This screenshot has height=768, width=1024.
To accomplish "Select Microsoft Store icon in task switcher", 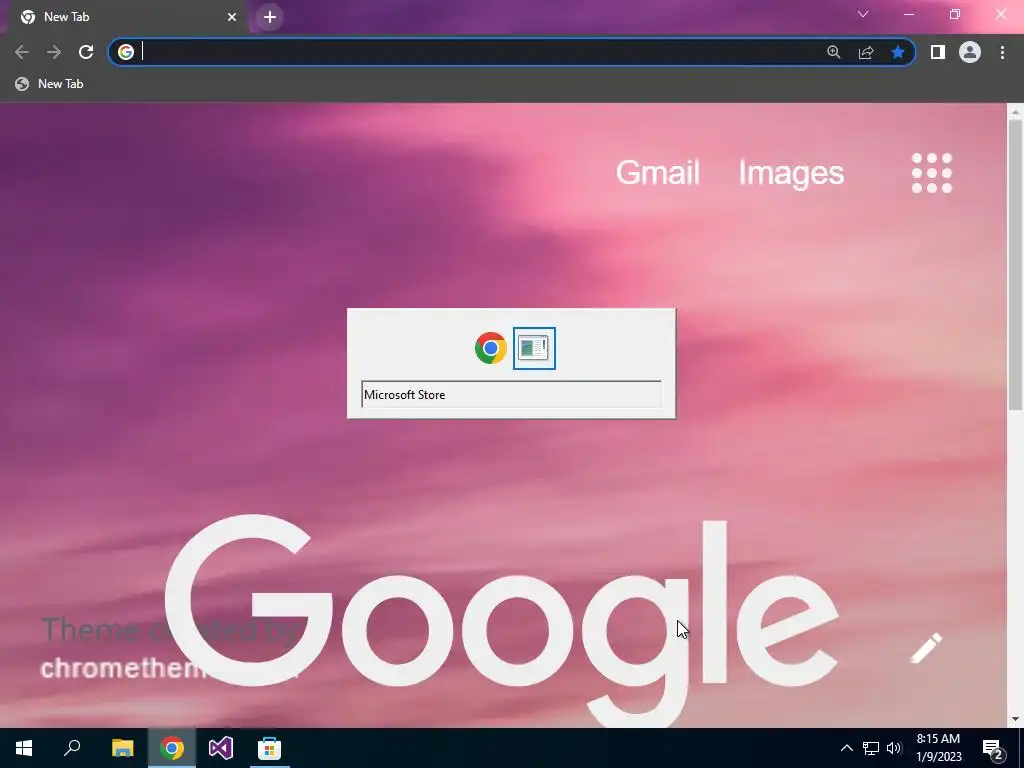I will [534, 348].
